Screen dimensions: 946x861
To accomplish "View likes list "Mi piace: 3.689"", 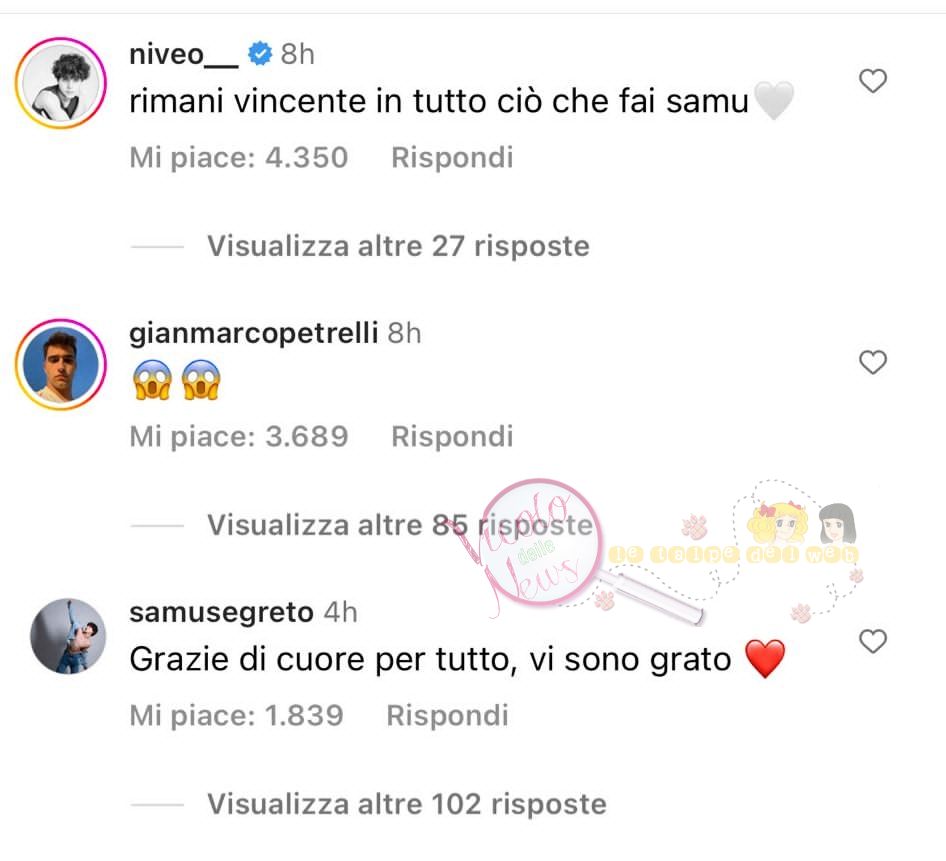I will point(239,437).
